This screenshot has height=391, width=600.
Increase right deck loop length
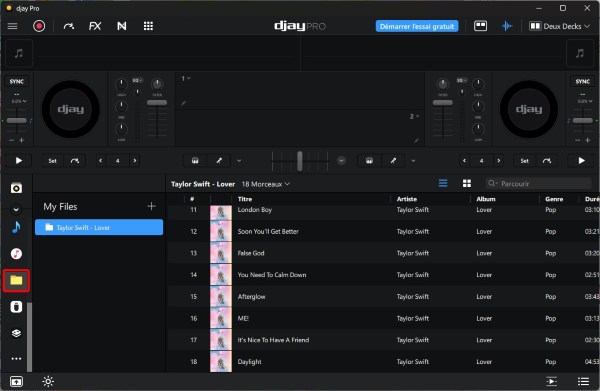click(x=499, y=161)
